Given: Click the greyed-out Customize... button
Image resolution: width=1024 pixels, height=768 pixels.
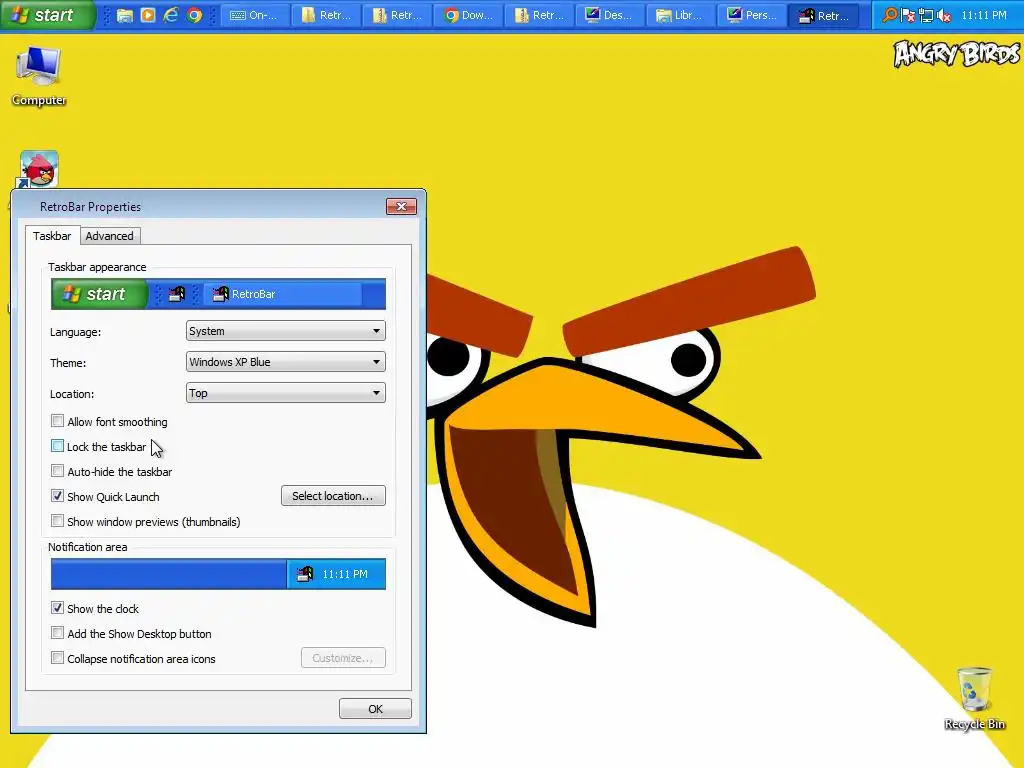Looking at the screenshot, I should [343, 658].
